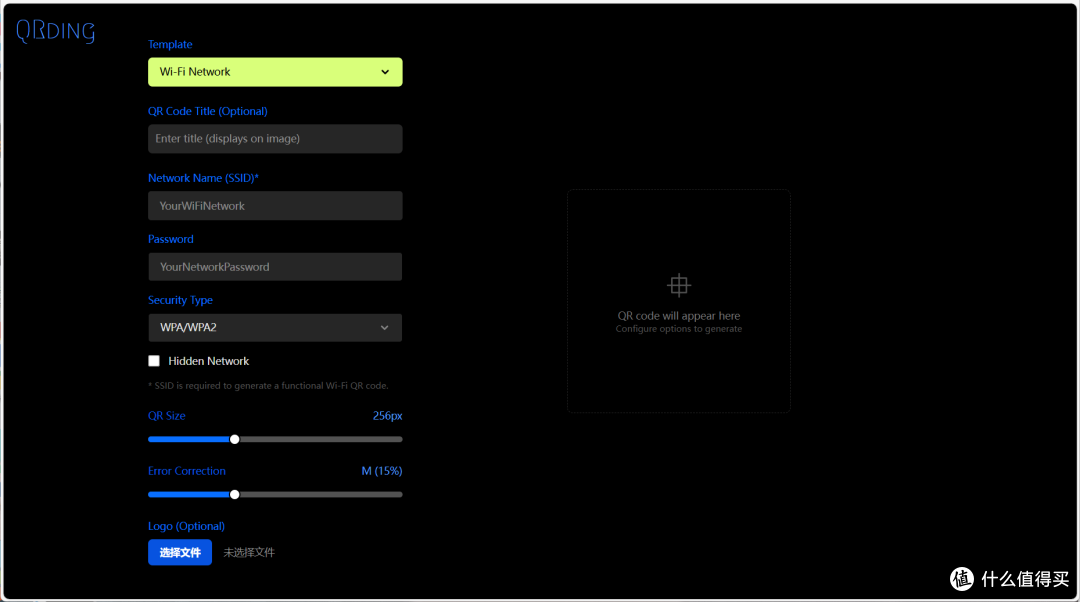Click the Network Name (SSID) label
The image size is (1080, 602).
click(x=203, y=178)
